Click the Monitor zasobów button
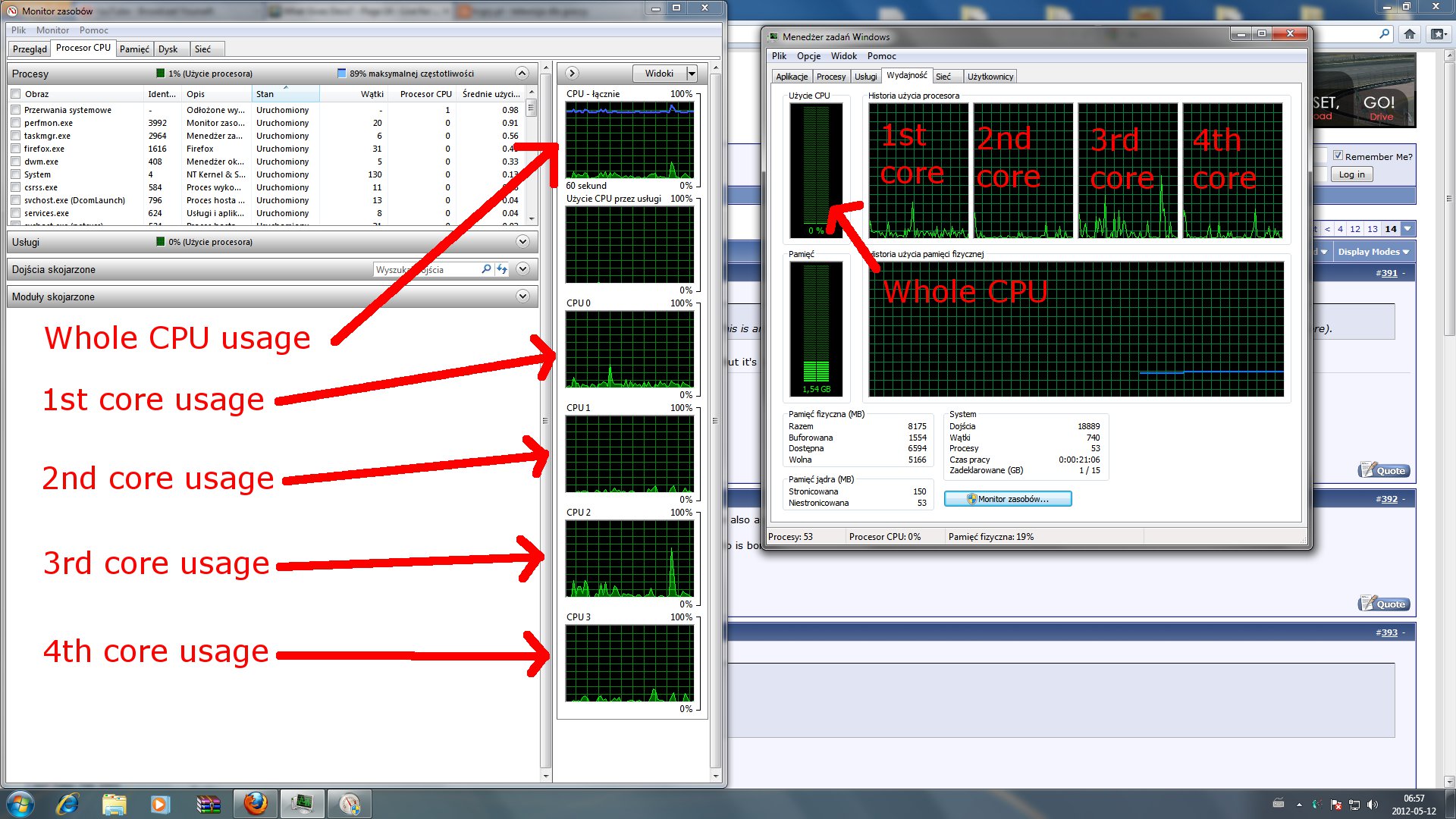Image resolution: width=1456 pixels, height=819 pixels. [x=1007, y=499]
